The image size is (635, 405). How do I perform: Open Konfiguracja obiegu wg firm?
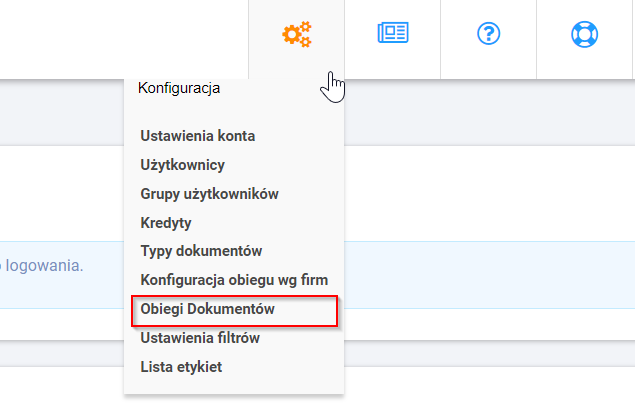pyautogui.click(x=234, y=280)
